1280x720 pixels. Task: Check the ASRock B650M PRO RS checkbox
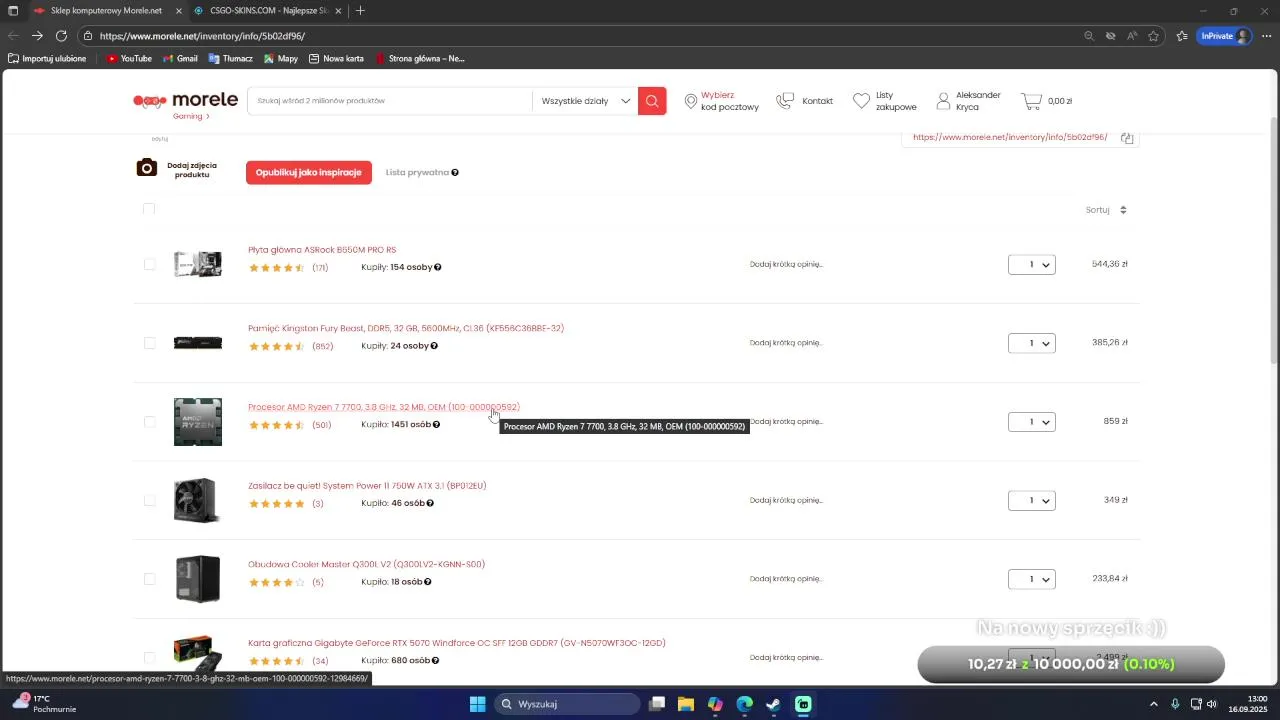(150, 264)
